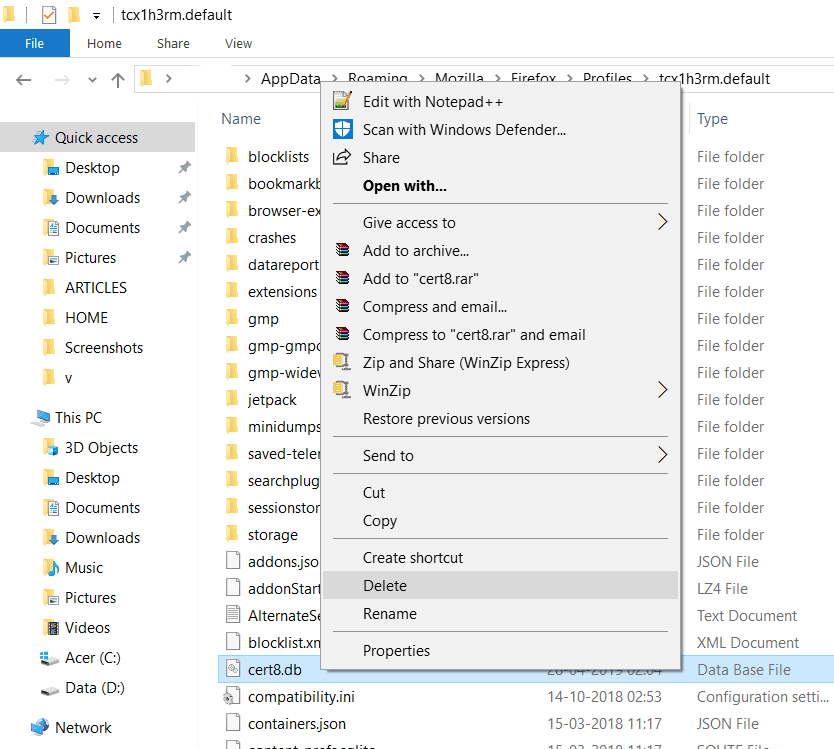
Task: Open Acer (C:) drive in sidebar
Action: [94, 658]
